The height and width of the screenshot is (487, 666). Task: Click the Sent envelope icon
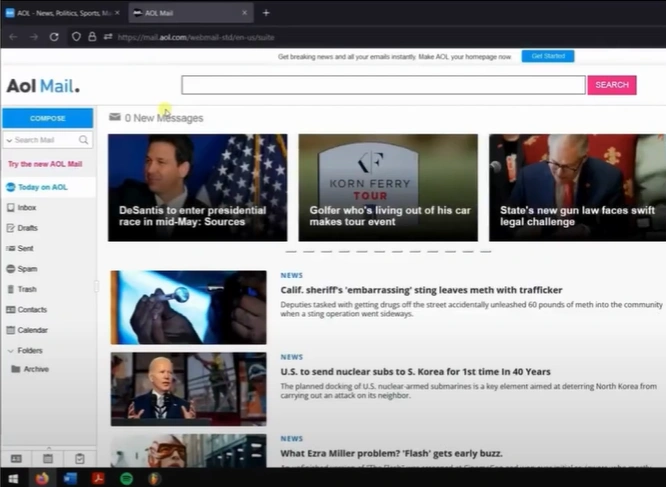coord(11,248)
